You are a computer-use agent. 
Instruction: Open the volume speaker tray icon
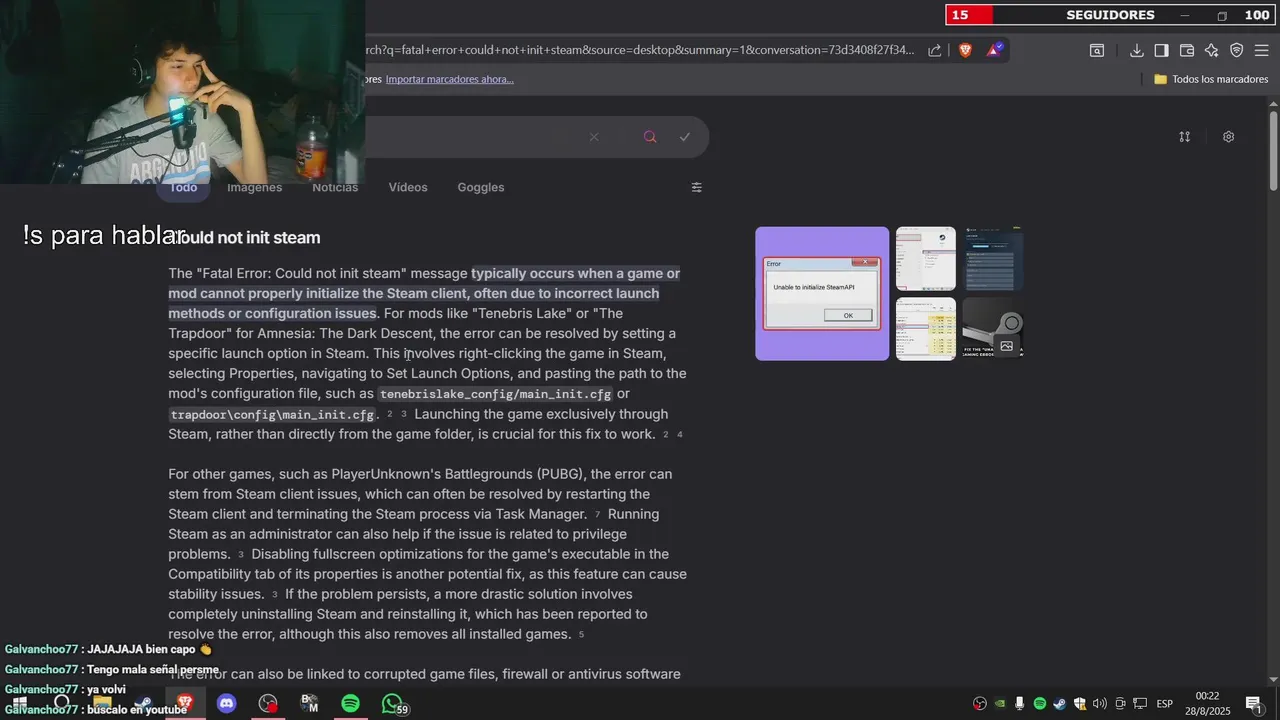(1100, 704)
